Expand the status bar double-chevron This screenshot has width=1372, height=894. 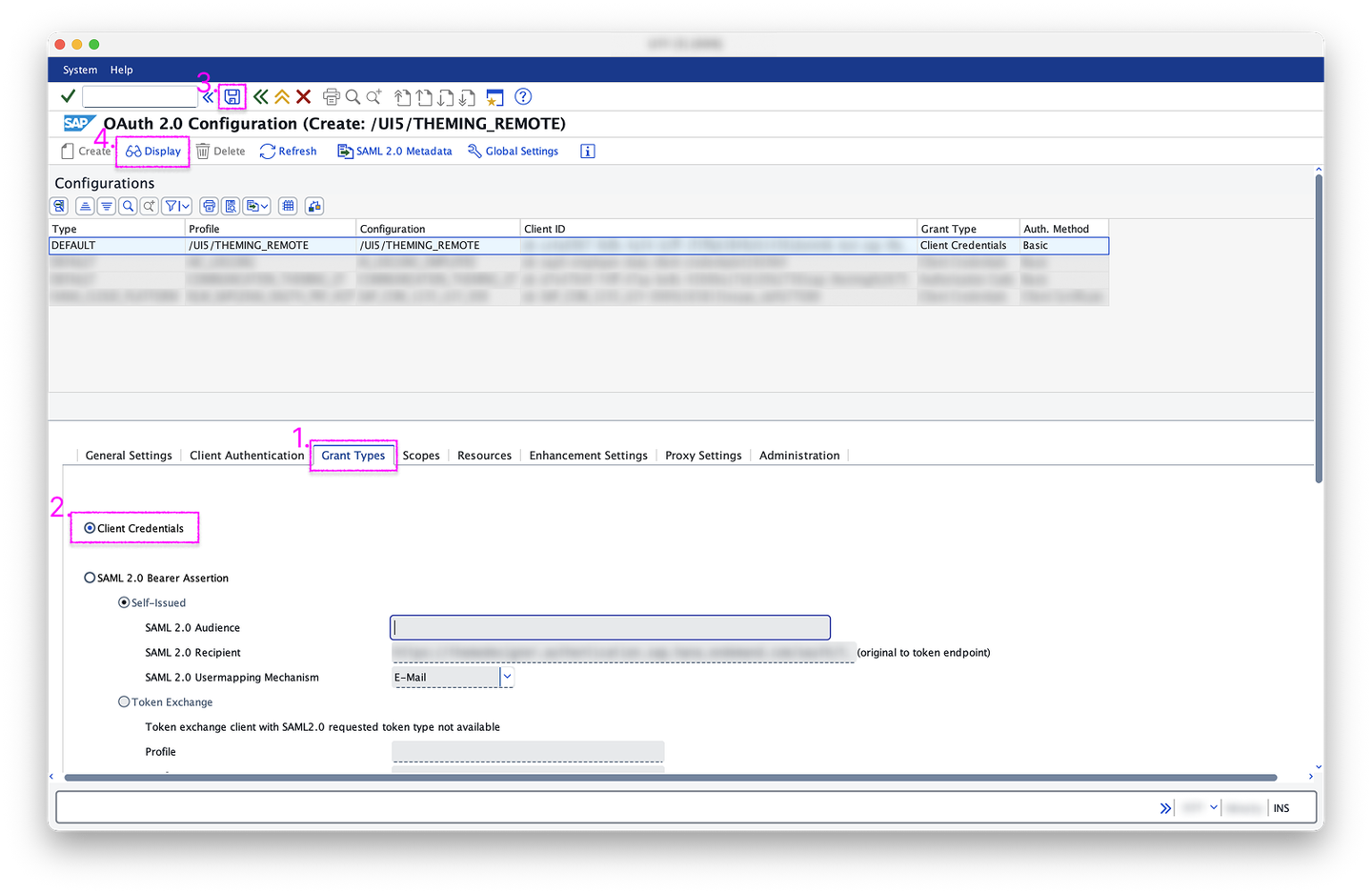[x=1165, y=808]
